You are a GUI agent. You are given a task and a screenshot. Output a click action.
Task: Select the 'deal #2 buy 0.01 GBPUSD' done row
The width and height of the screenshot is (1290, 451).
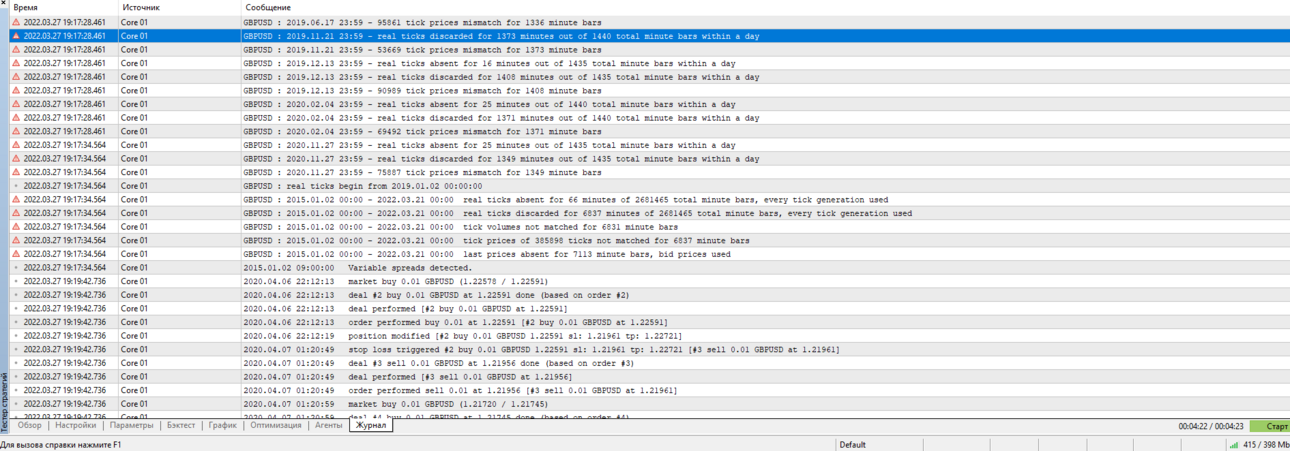pyautogui.click(x=489, y=295)
